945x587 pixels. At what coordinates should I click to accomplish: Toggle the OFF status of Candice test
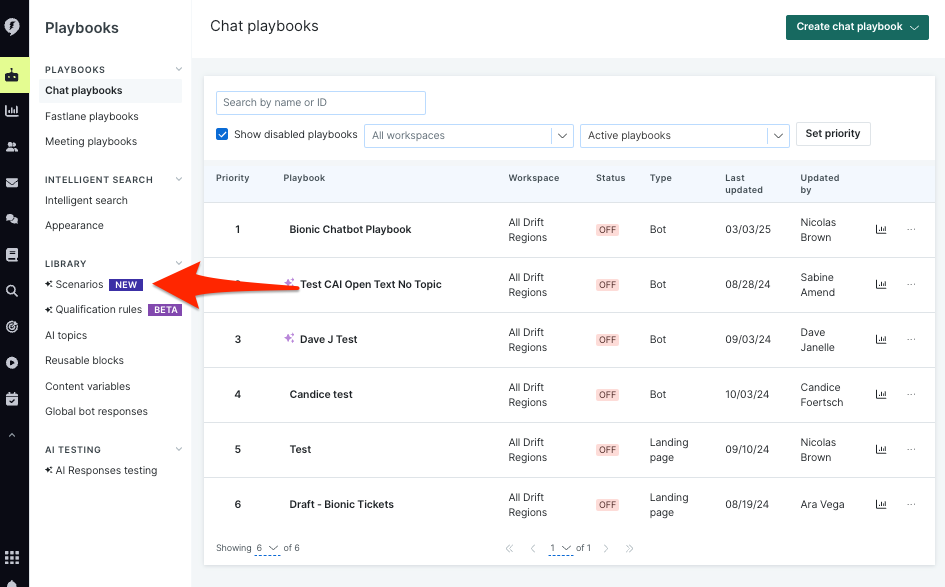pyautogui.click(x=607, y=395)
